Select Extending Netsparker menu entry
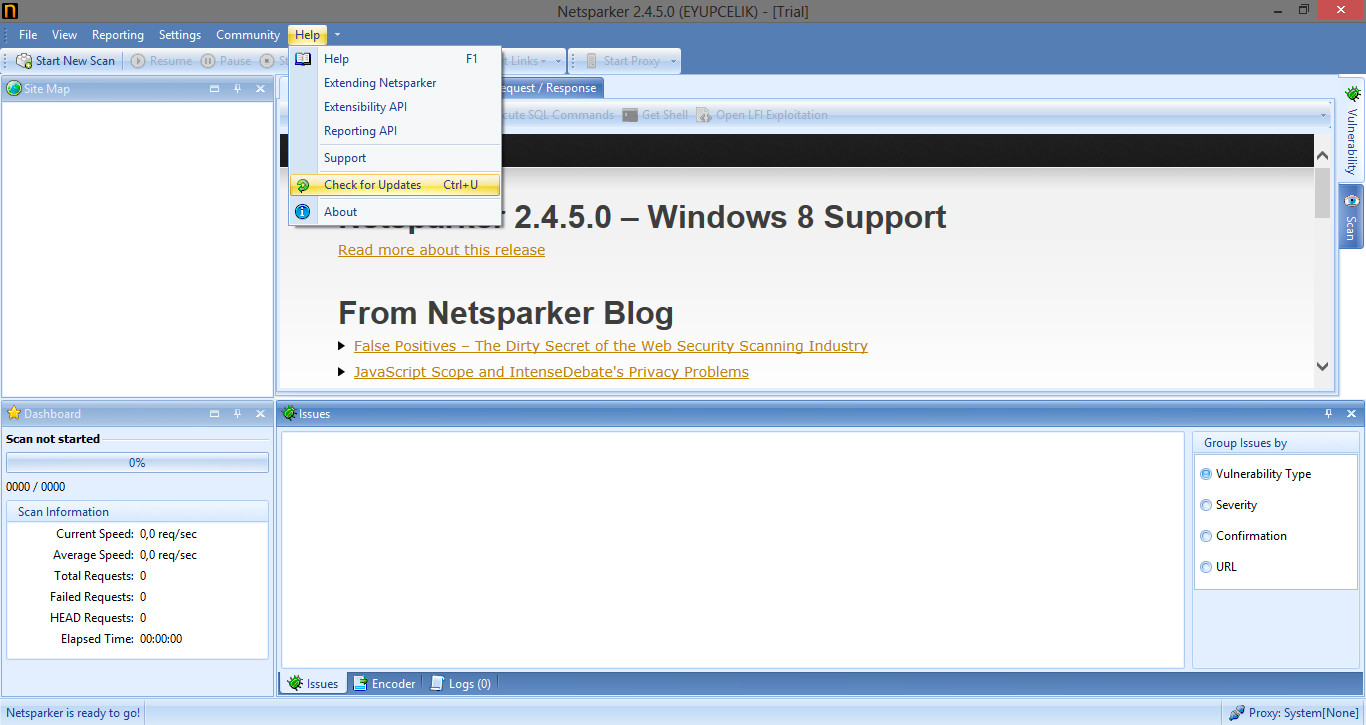Viewport: 1366px width, 725px height. point(395,83)
